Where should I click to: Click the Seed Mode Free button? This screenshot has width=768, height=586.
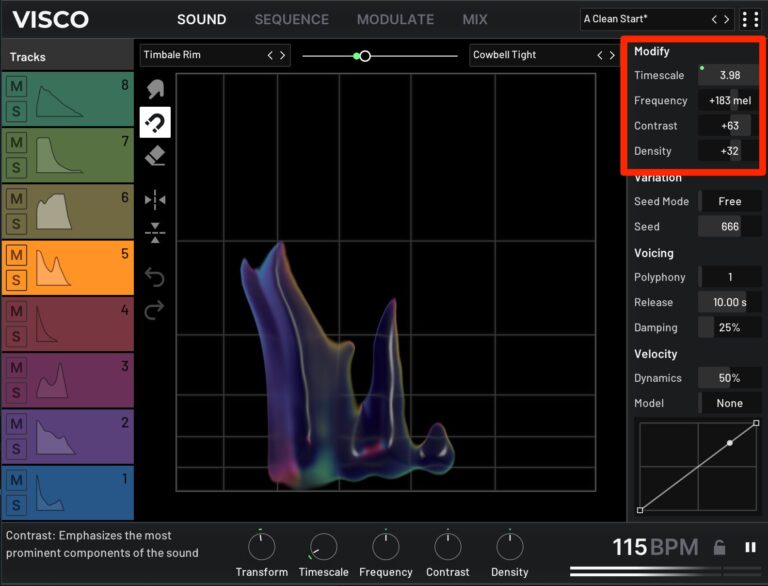click(729, 201)
